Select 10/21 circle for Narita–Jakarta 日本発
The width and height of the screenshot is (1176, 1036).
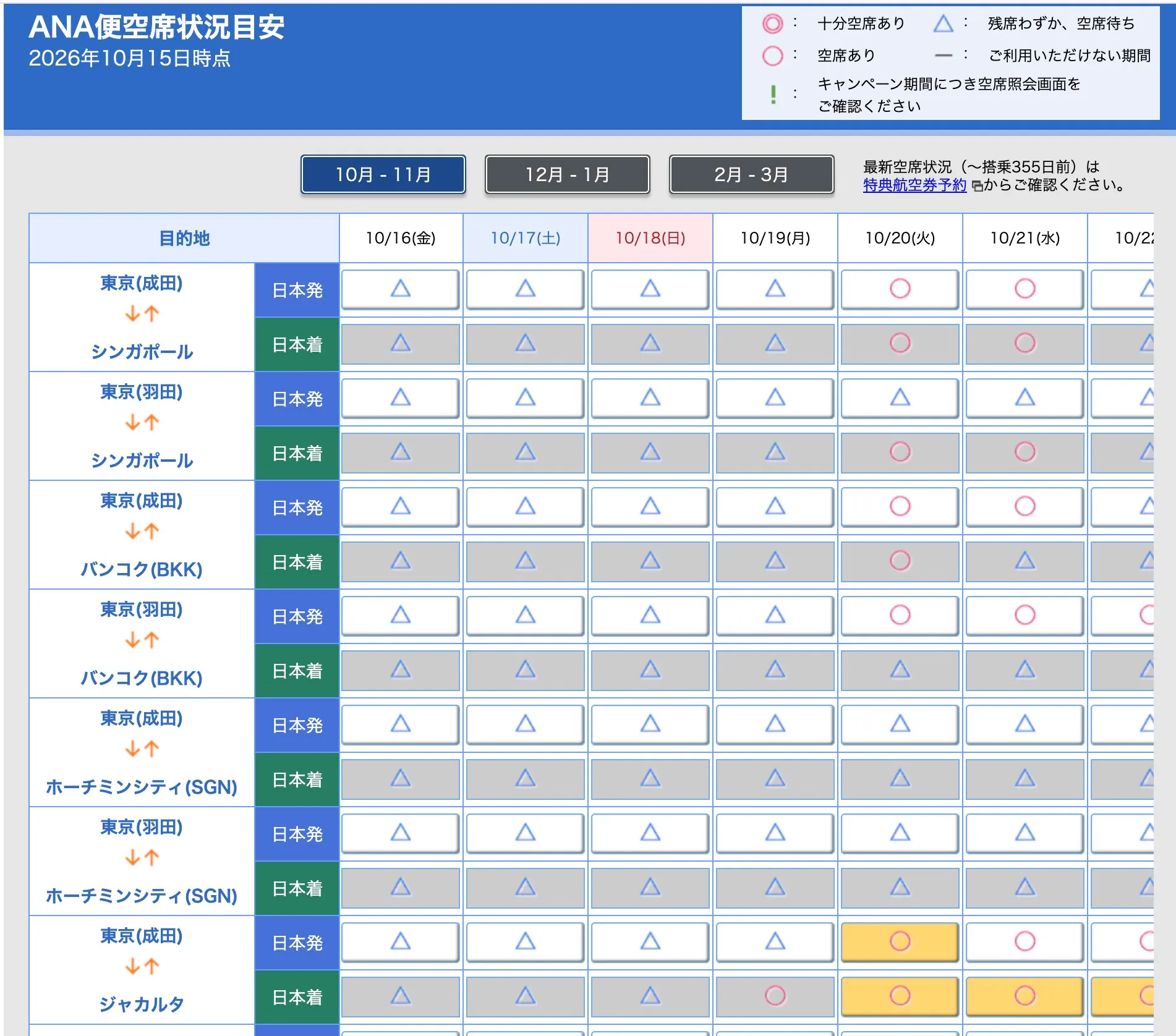click(x=1025, y=942)
